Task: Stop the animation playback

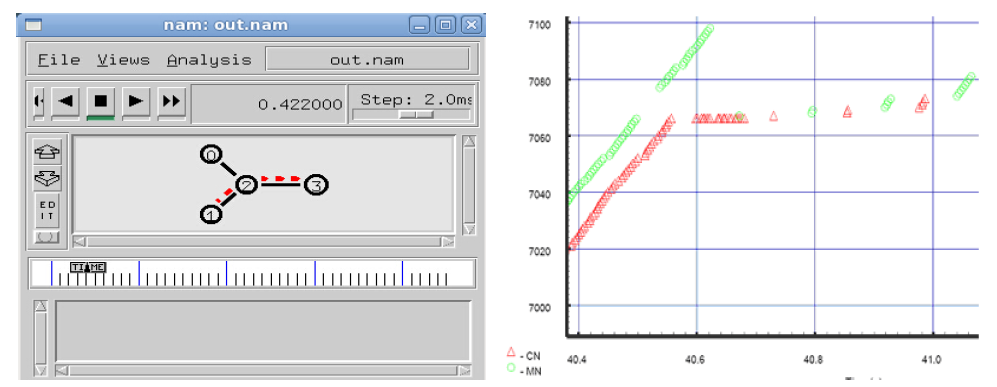Action: 100,102
